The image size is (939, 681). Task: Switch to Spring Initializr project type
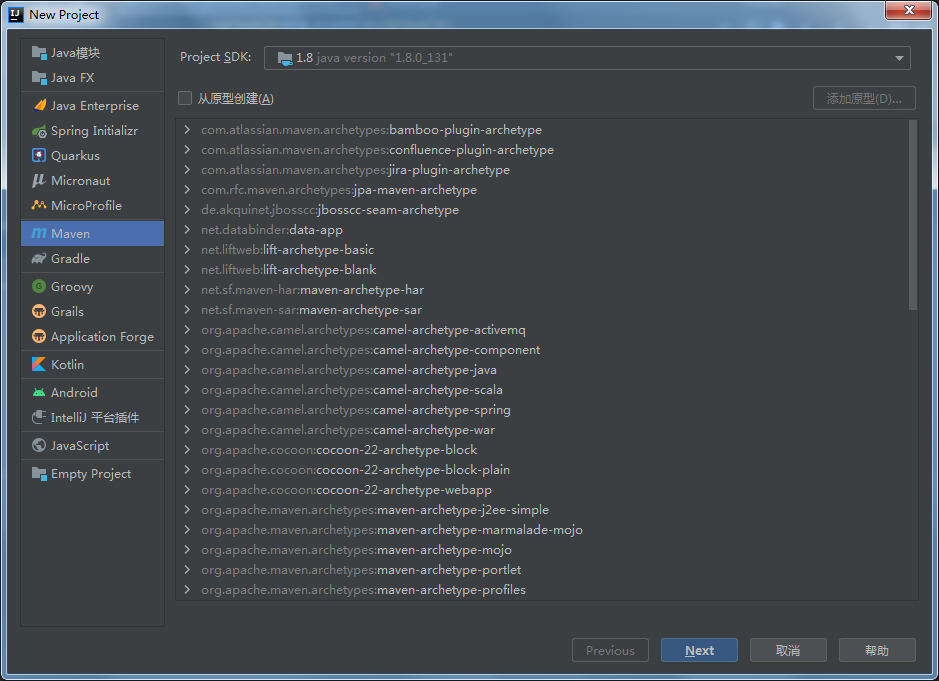[92, 131]
